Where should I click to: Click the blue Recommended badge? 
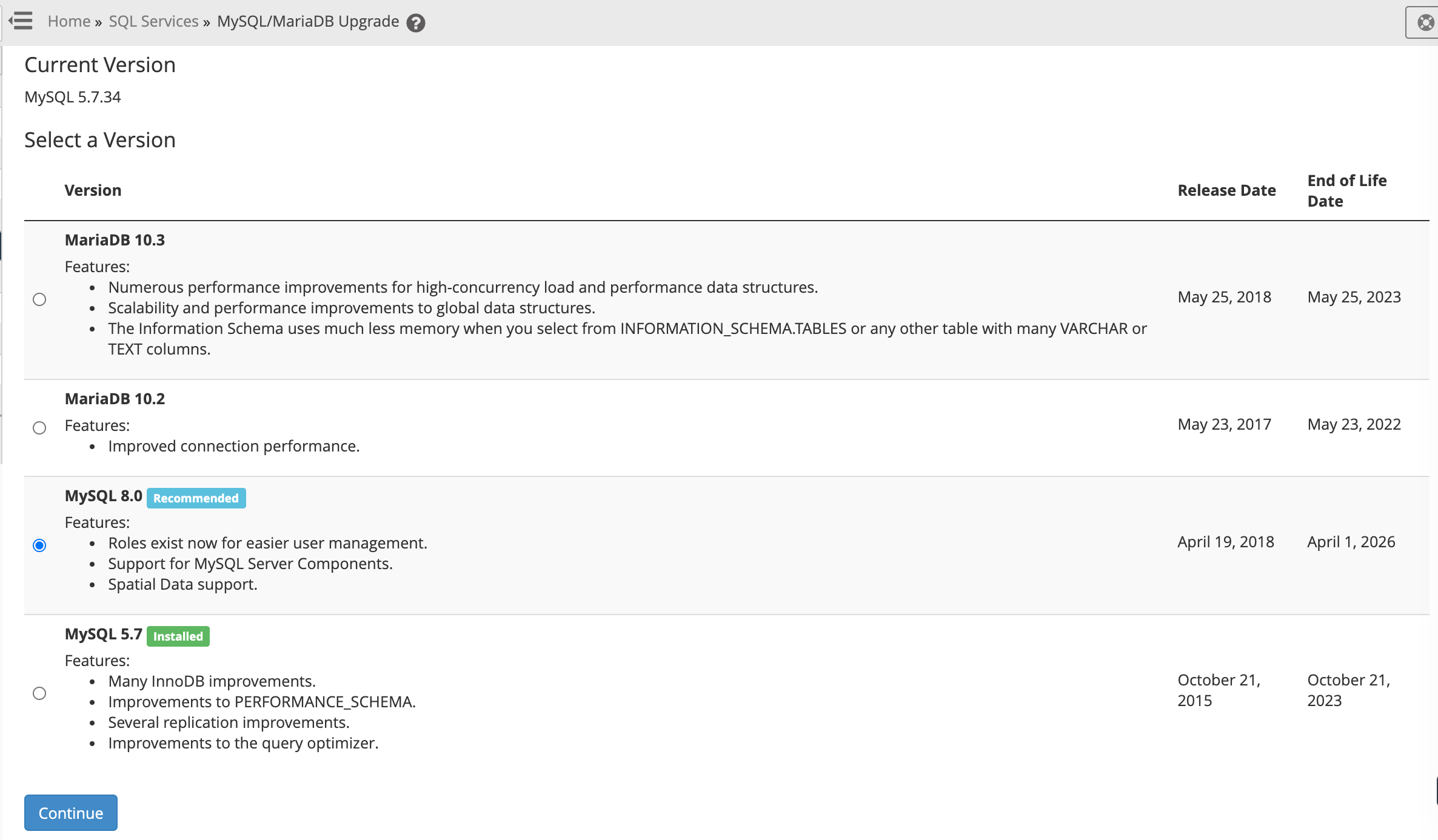click(196, 498)
